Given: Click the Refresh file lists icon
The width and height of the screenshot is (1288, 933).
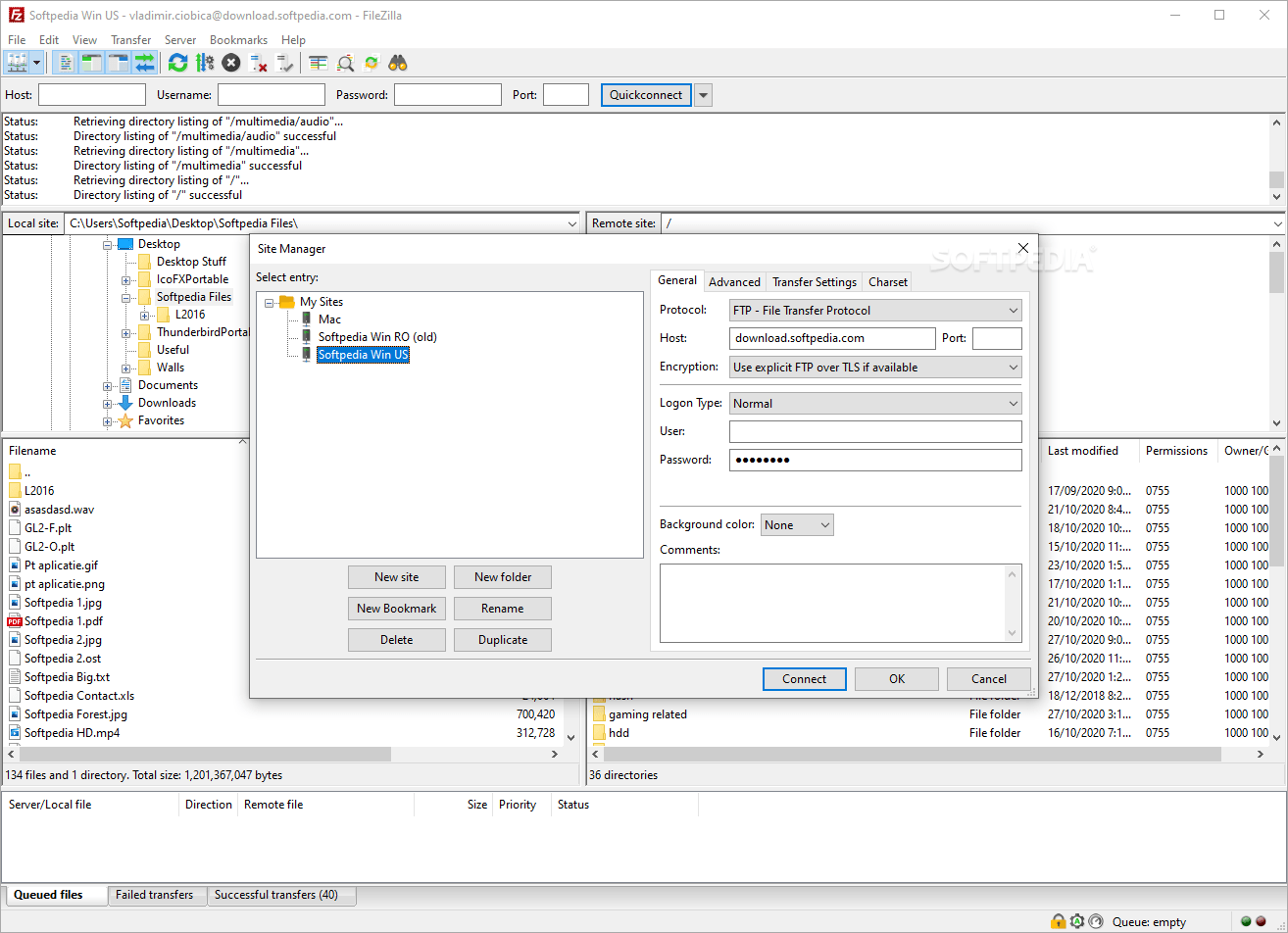Looking at the screenshot, I should pos(177,63).
